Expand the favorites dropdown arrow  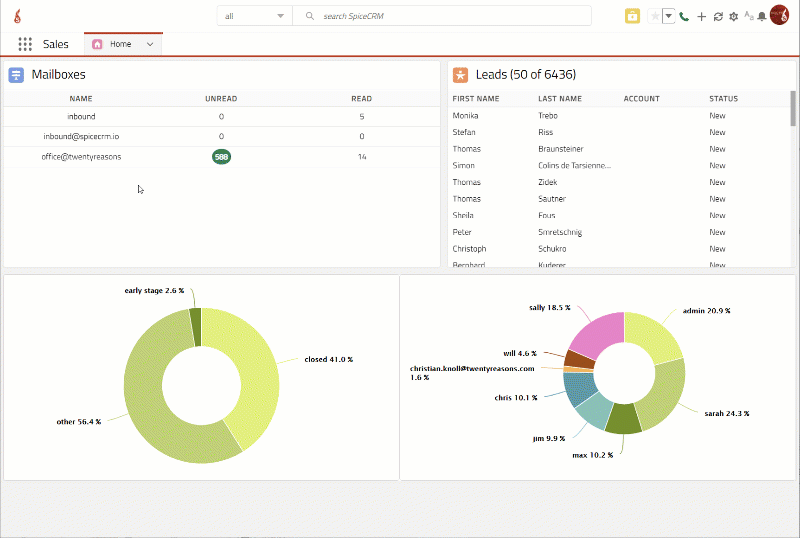668,16
